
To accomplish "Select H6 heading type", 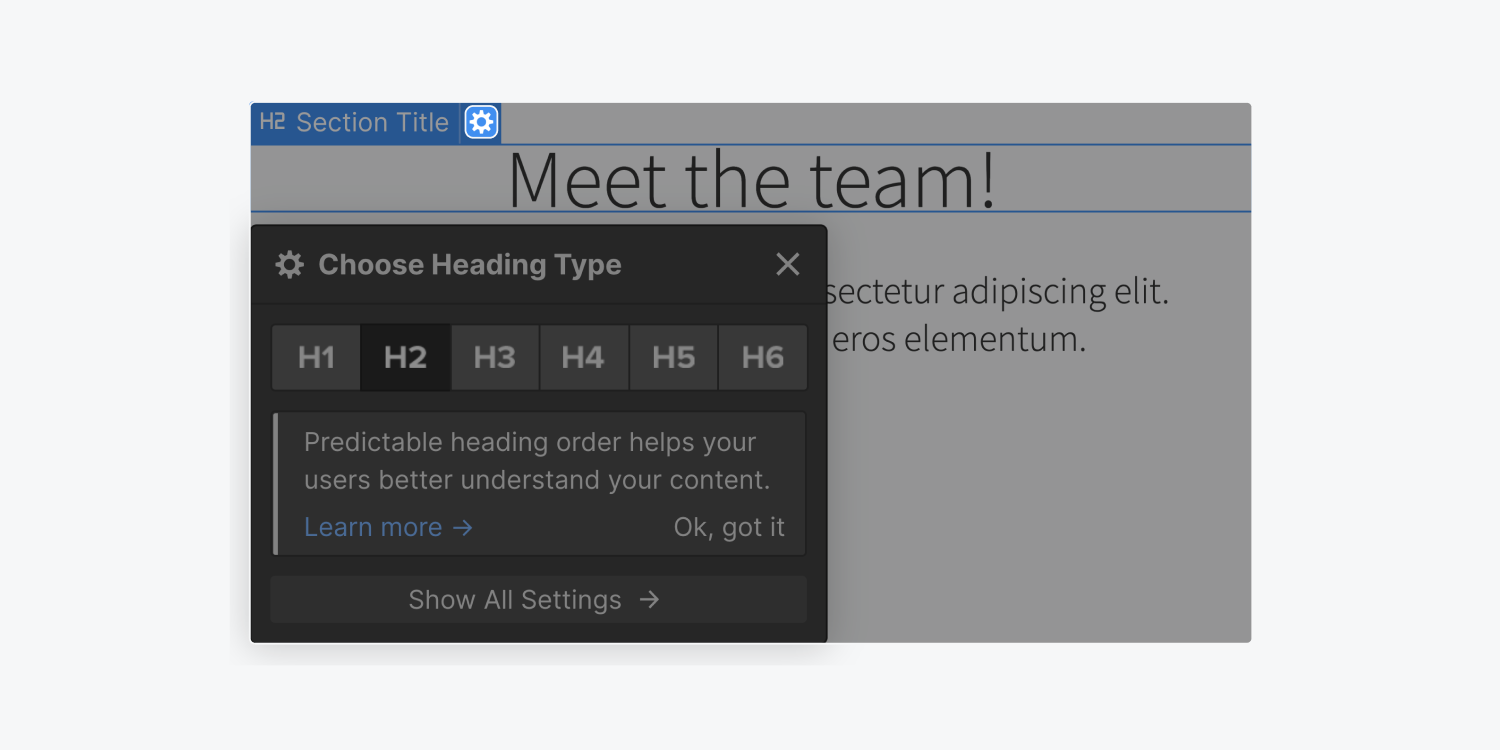I will 763,357.
